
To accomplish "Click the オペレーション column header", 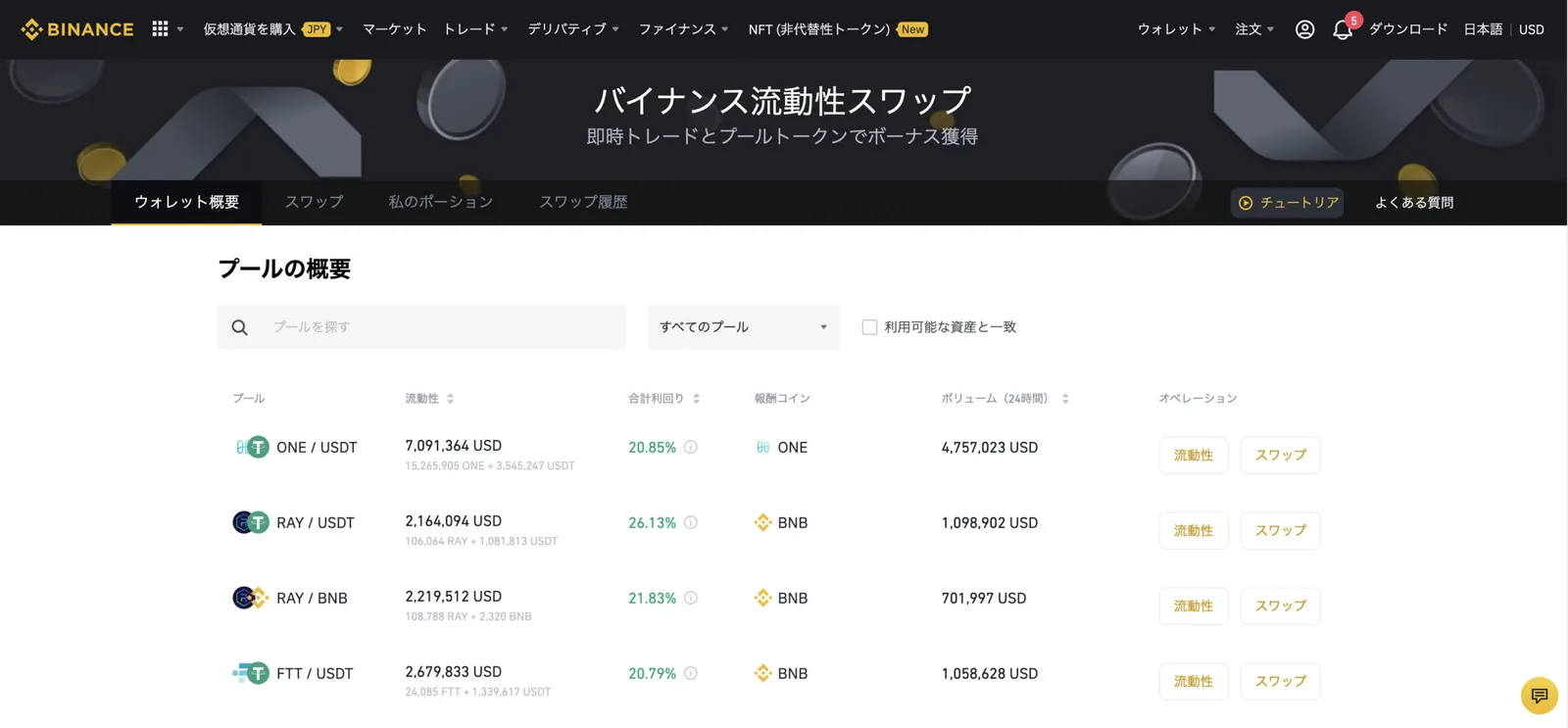I will (x=1198, y=399).
